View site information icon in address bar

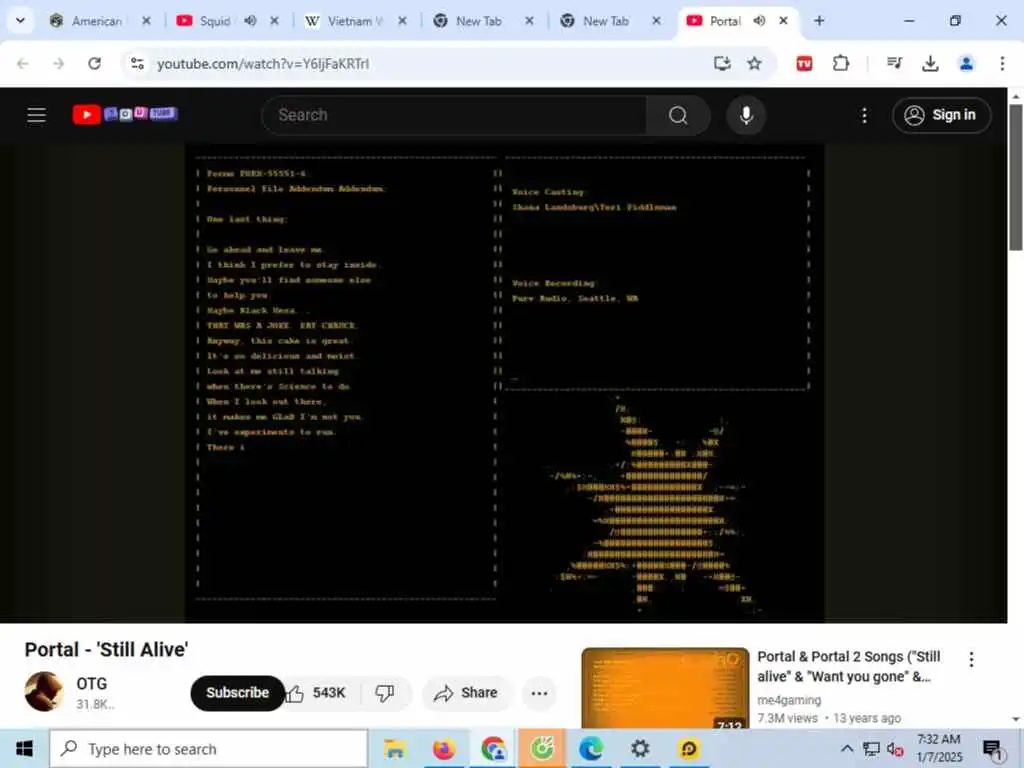137,63
